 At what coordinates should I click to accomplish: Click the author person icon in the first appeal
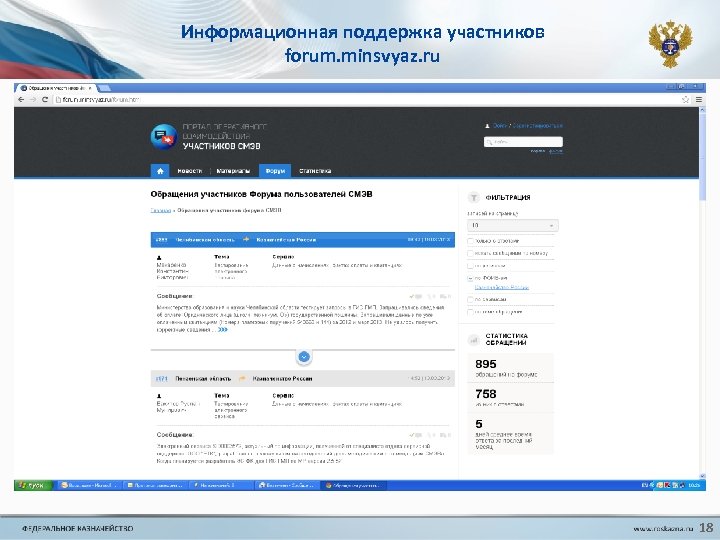159,258
